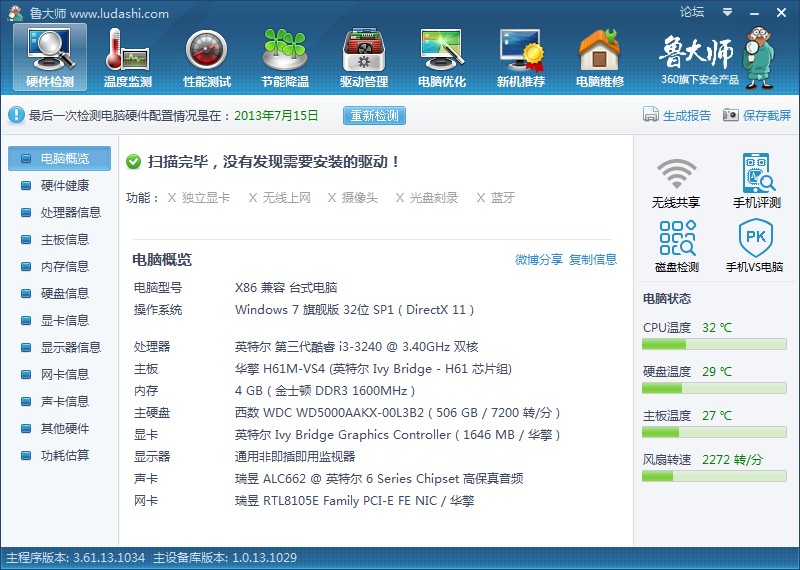Open 手机VS电脑 PK comparison
Viewport: 800px width, 570px height.
coord(755,245)
